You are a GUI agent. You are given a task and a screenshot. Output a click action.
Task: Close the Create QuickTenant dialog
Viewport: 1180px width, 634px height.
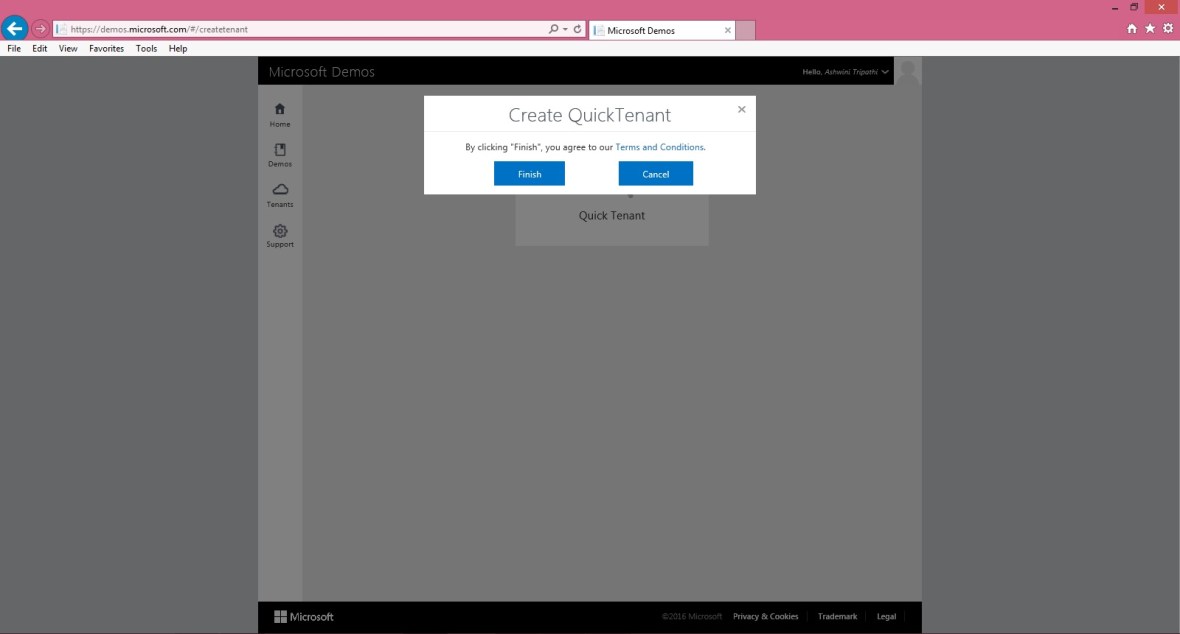(741, 109)
